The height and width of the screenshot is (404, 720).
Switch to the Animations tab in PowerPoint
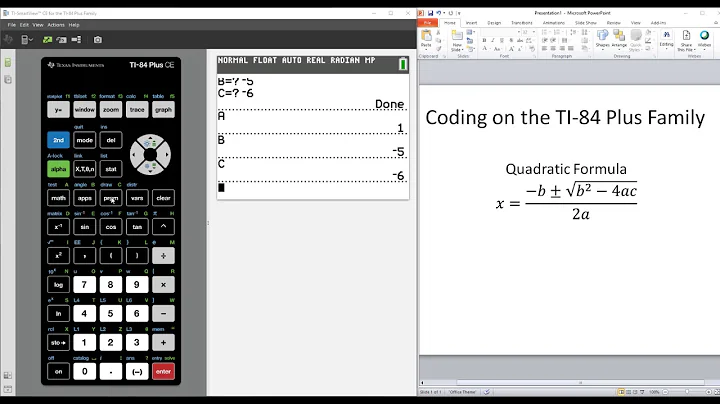coord(554,22)
